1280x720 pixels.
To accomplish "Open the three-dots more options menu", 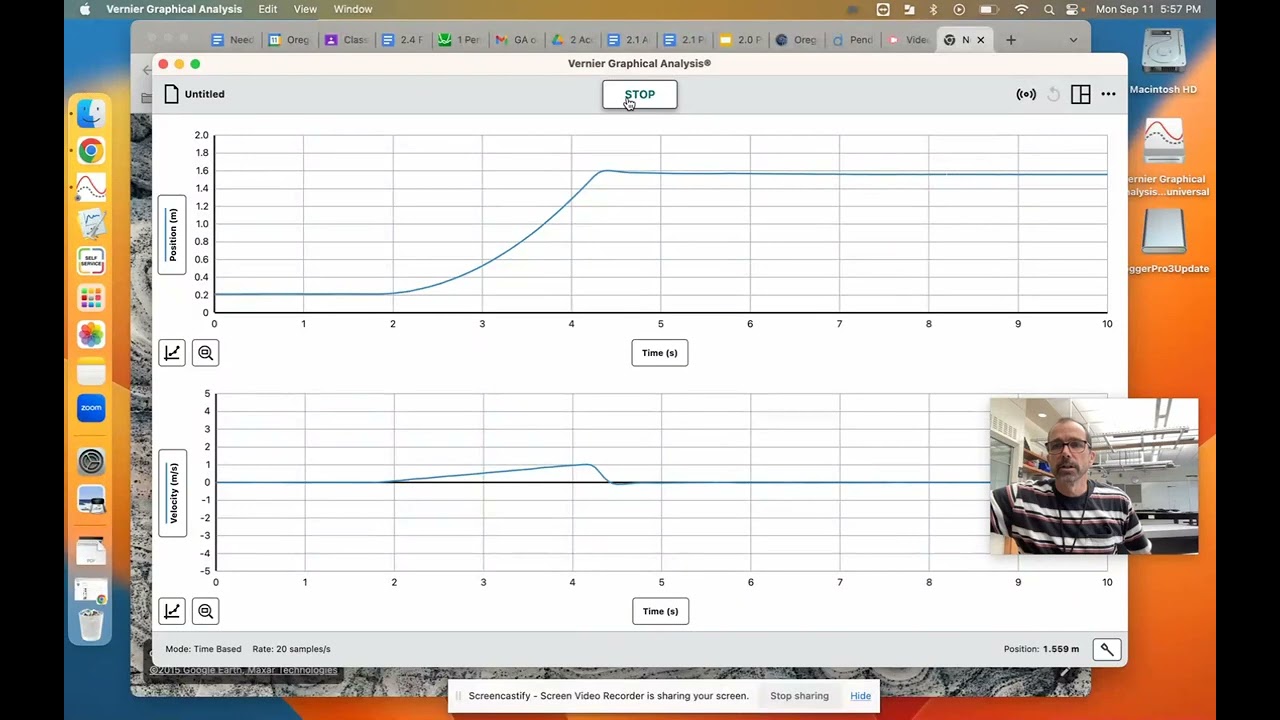I will pos(1108,94).
